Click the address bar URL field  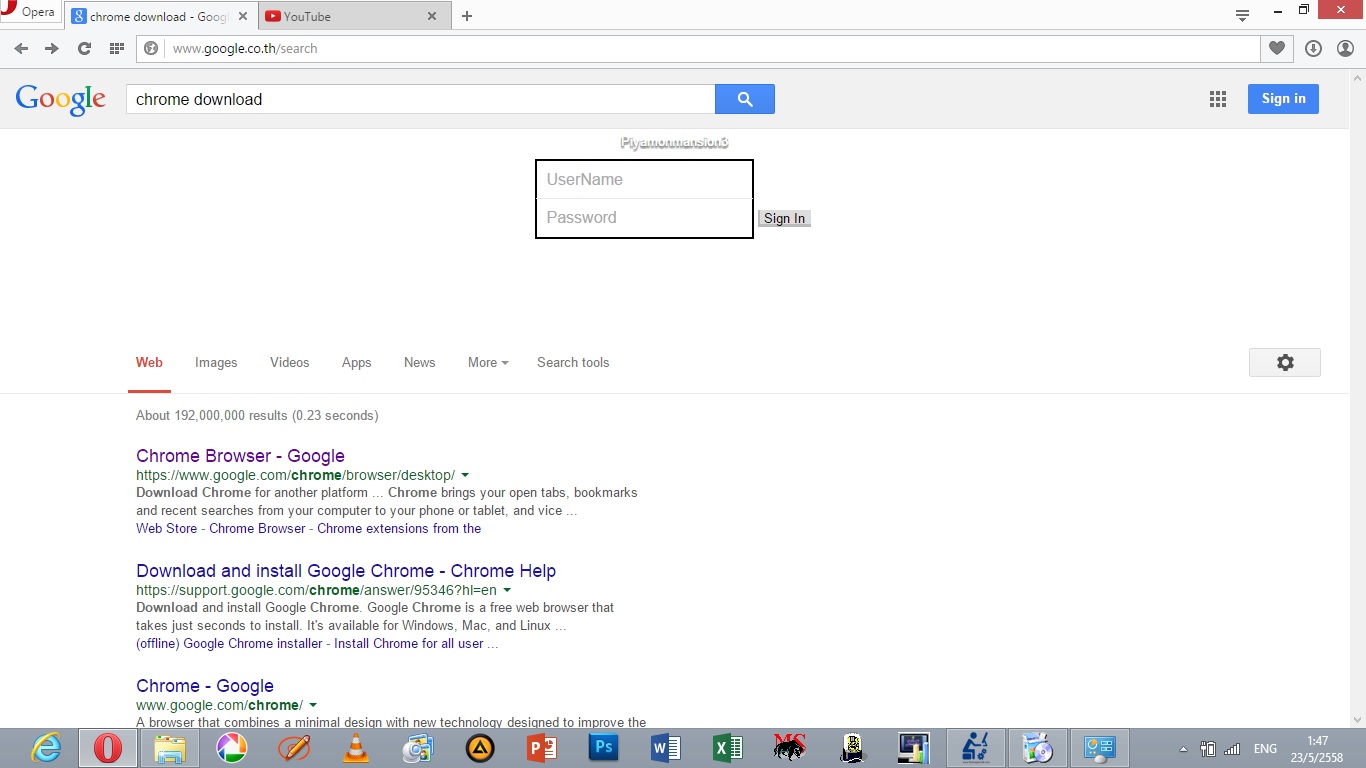tap(700, 48)
